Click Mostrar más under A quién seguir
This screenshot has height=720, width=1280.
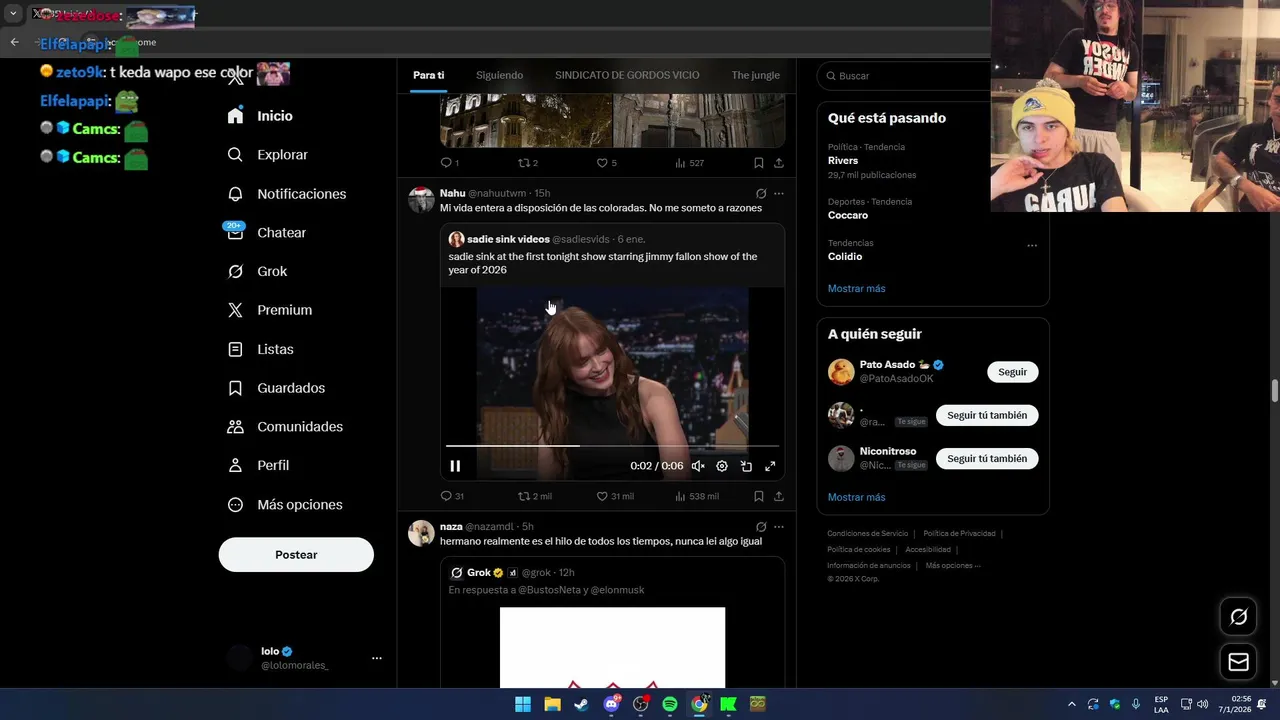[x=856, y=497]
